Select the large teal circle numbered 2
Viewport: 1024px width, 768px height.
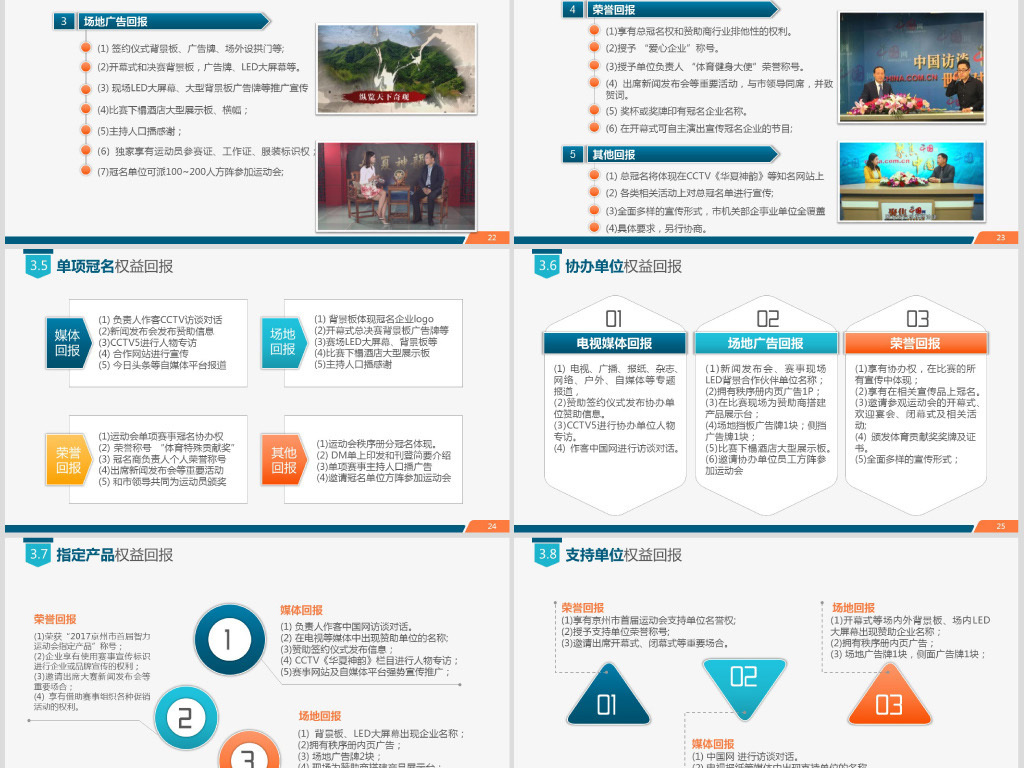coord(188,717)
